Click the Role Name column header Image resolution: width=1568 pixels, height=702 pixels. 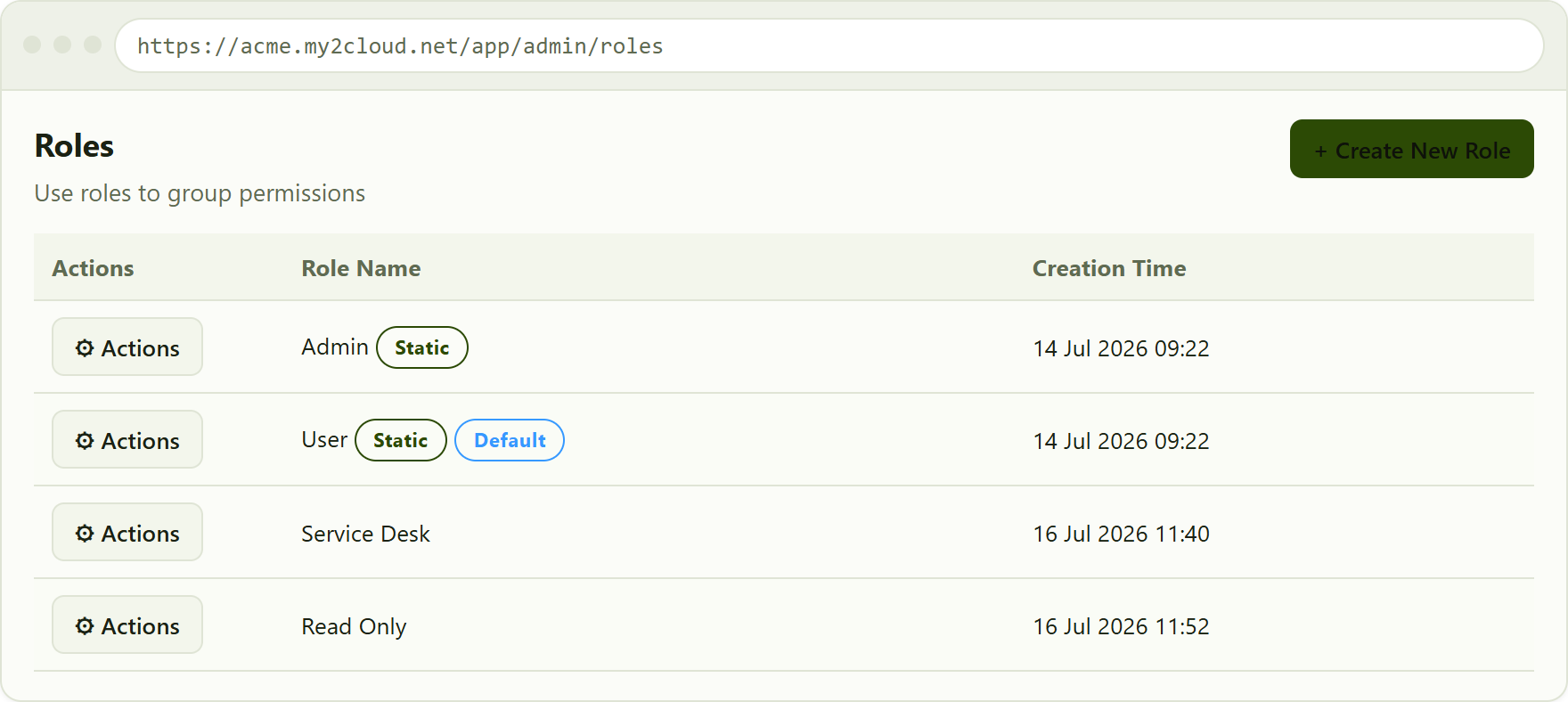[x=361, y=268]
